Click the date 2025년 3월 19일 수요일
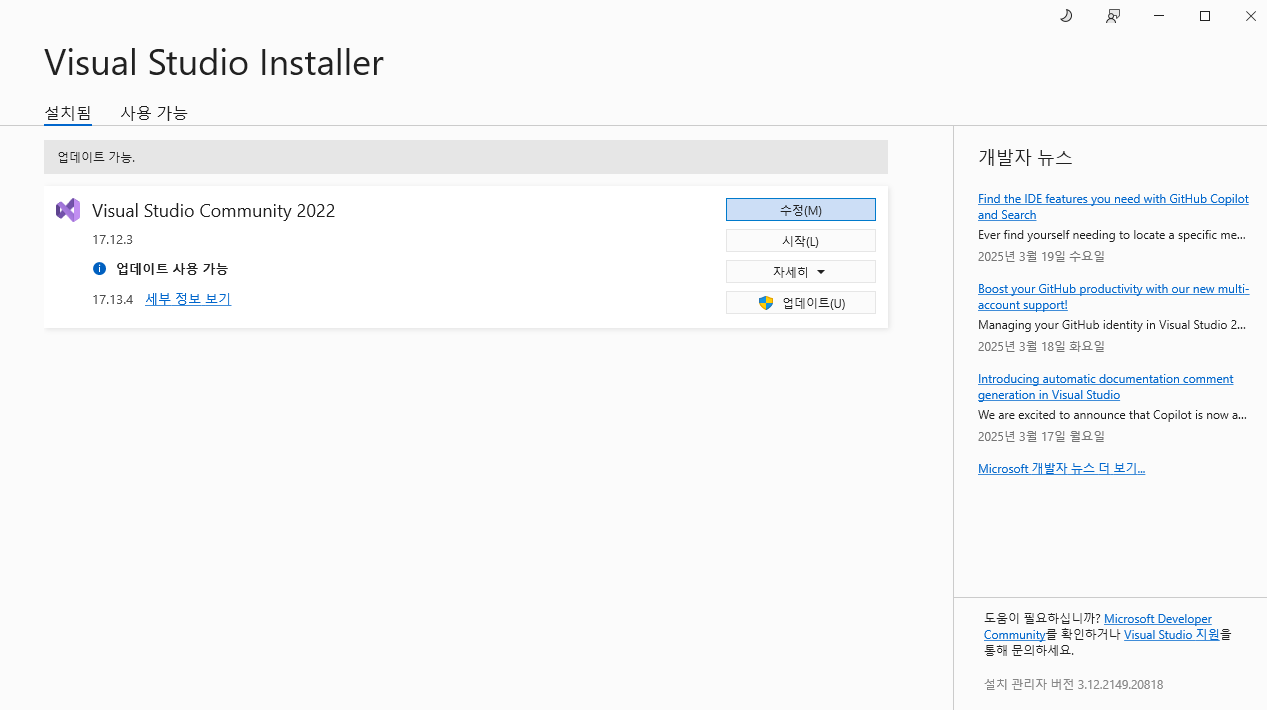The height and width of the screenshot is (710, 1267). pyautogui.click(x=1041, y=256)
